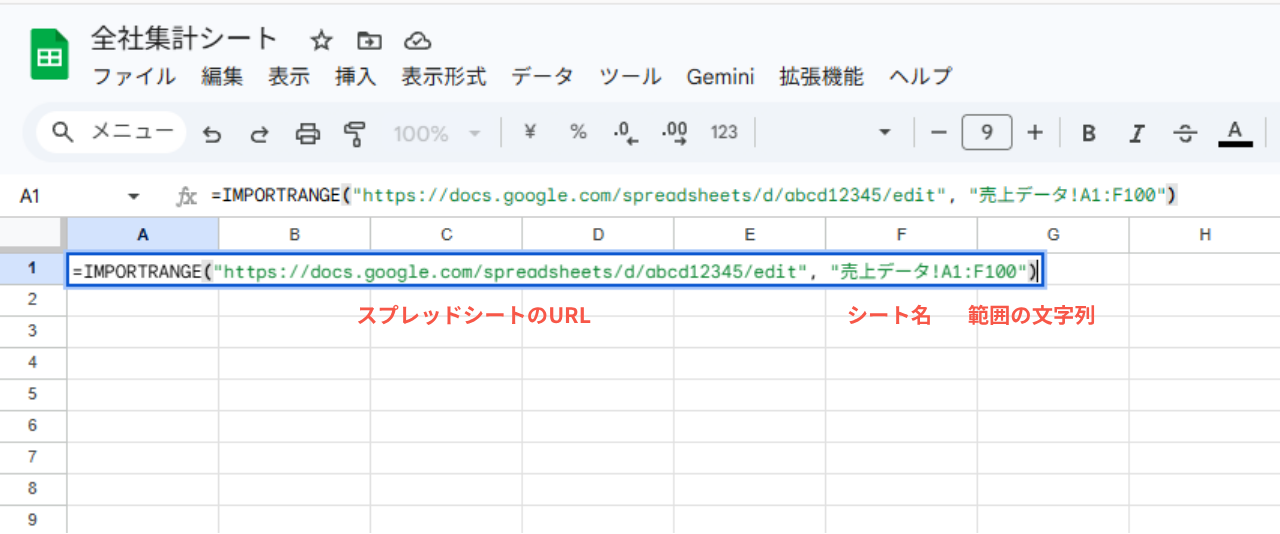Click the formula bar IMPORTRANGE text
The image size is (1280, 534).
[x=694, y=196]
